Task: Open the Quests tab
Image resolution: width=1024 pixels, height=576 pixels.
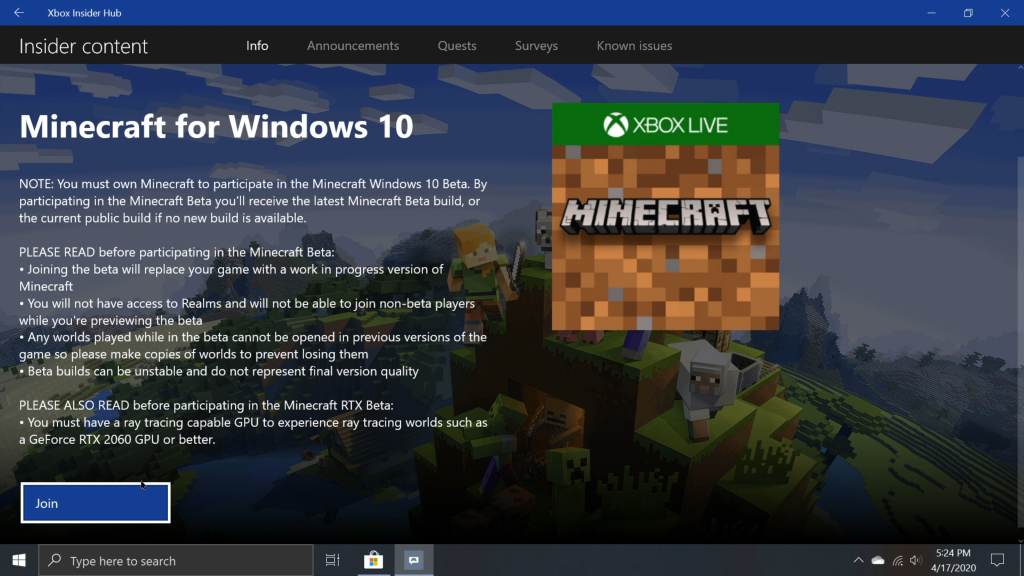Action: pos(457,46)
